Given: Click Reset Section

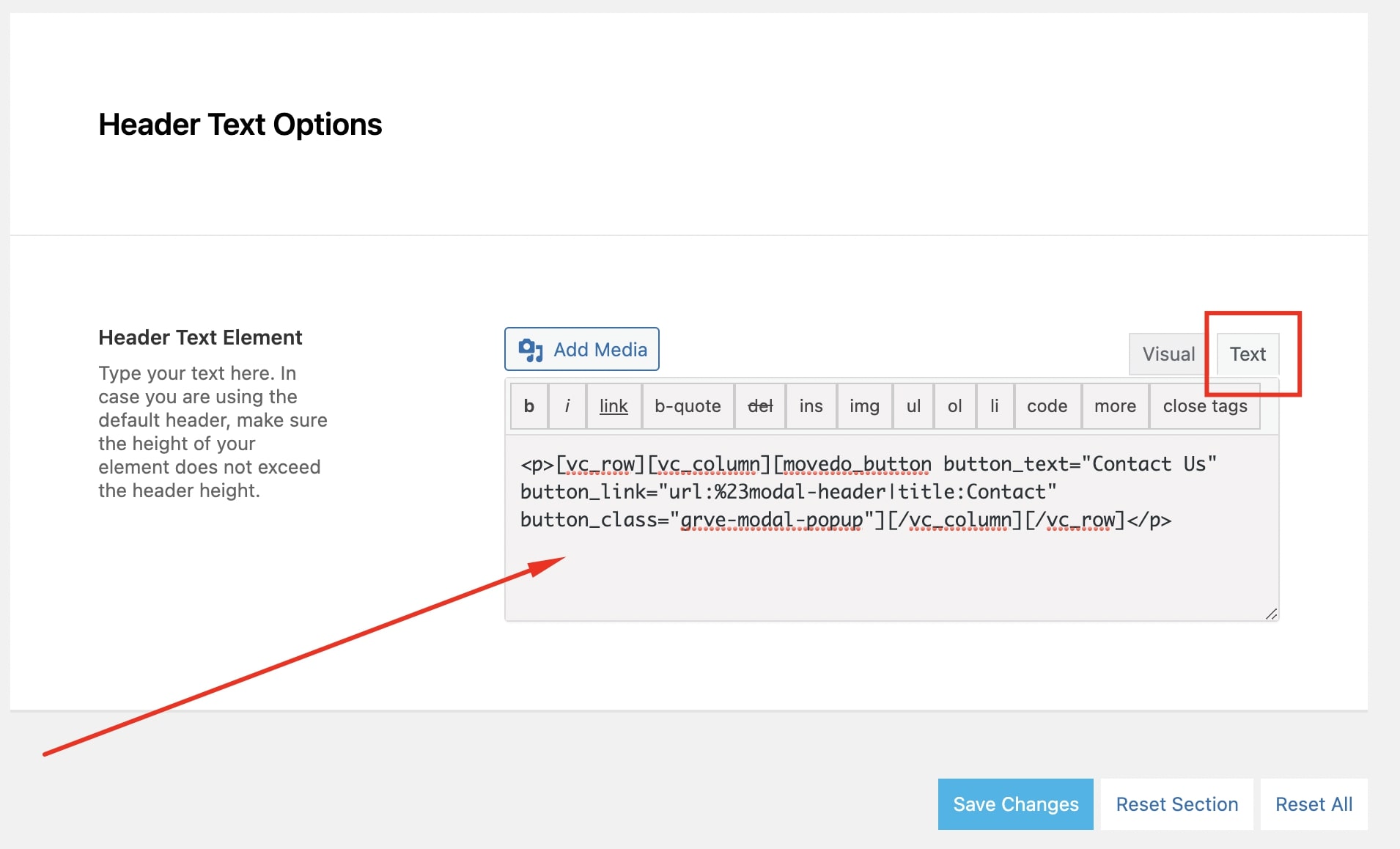Looking at the screenshot, I should [x=1176, y=804].
